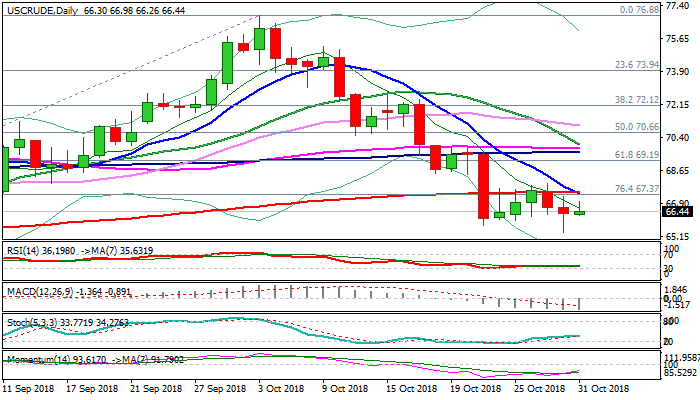700x400 pixels.
Task: Click the 3 Oct 2018 date label
Action: tap(280, 388)
